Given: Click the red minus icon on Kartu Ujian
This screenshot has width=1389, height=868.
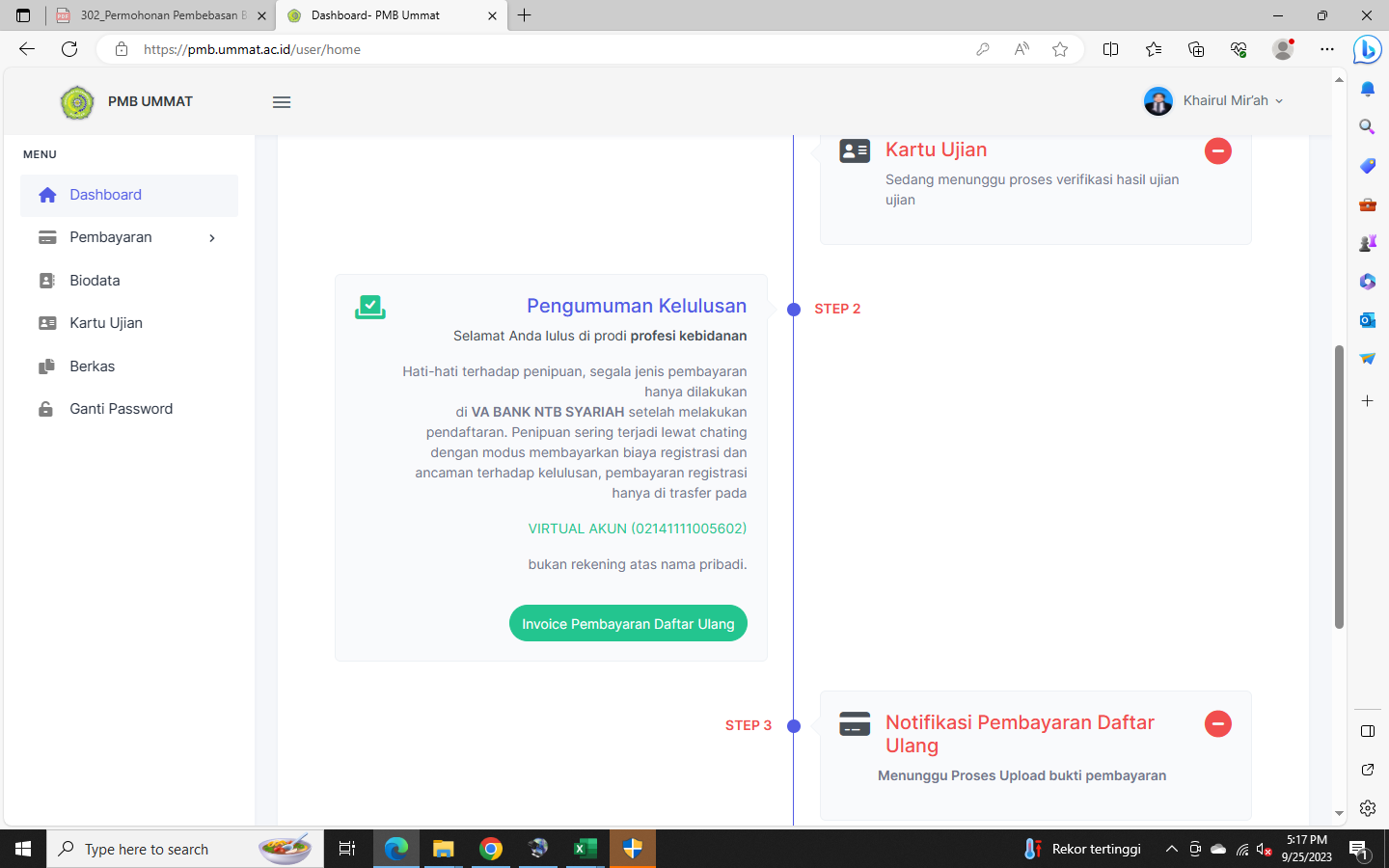Looking at the screenshot, I should 1217,151.
